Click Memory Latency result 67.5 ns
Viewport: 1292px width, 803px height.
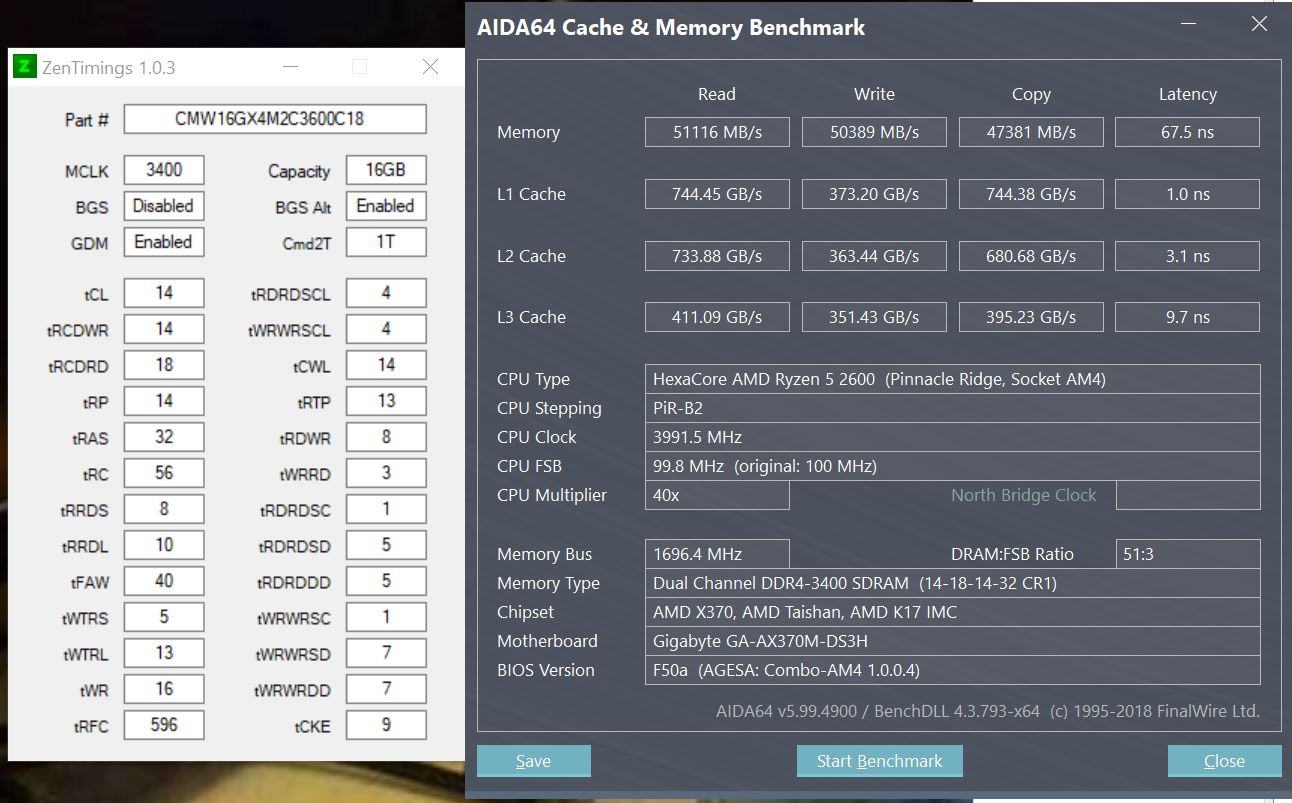click(x=1187, y=132)
